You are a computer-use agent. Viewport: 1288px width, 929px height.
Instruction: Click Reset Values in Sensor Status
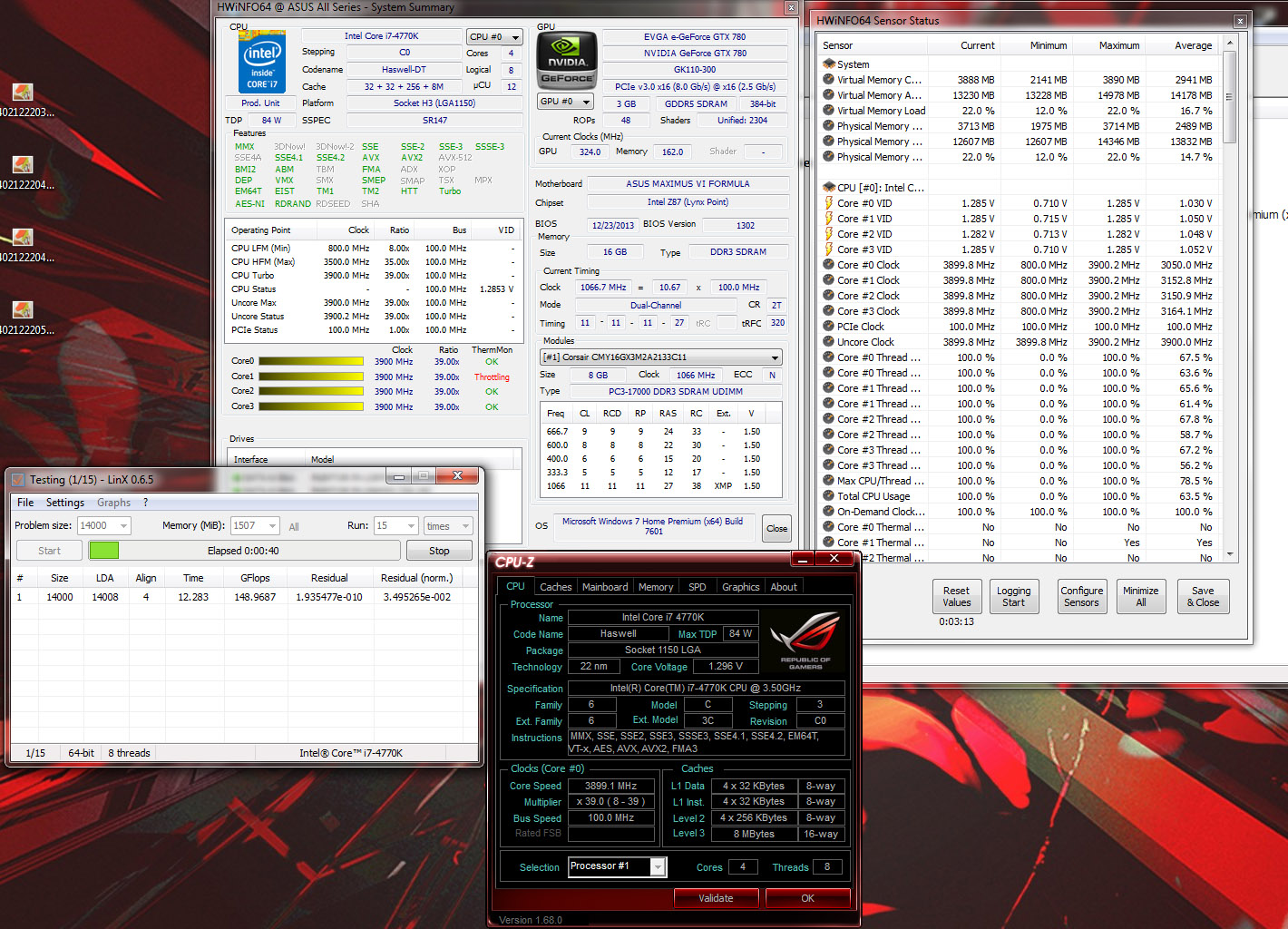coord(957,596)
